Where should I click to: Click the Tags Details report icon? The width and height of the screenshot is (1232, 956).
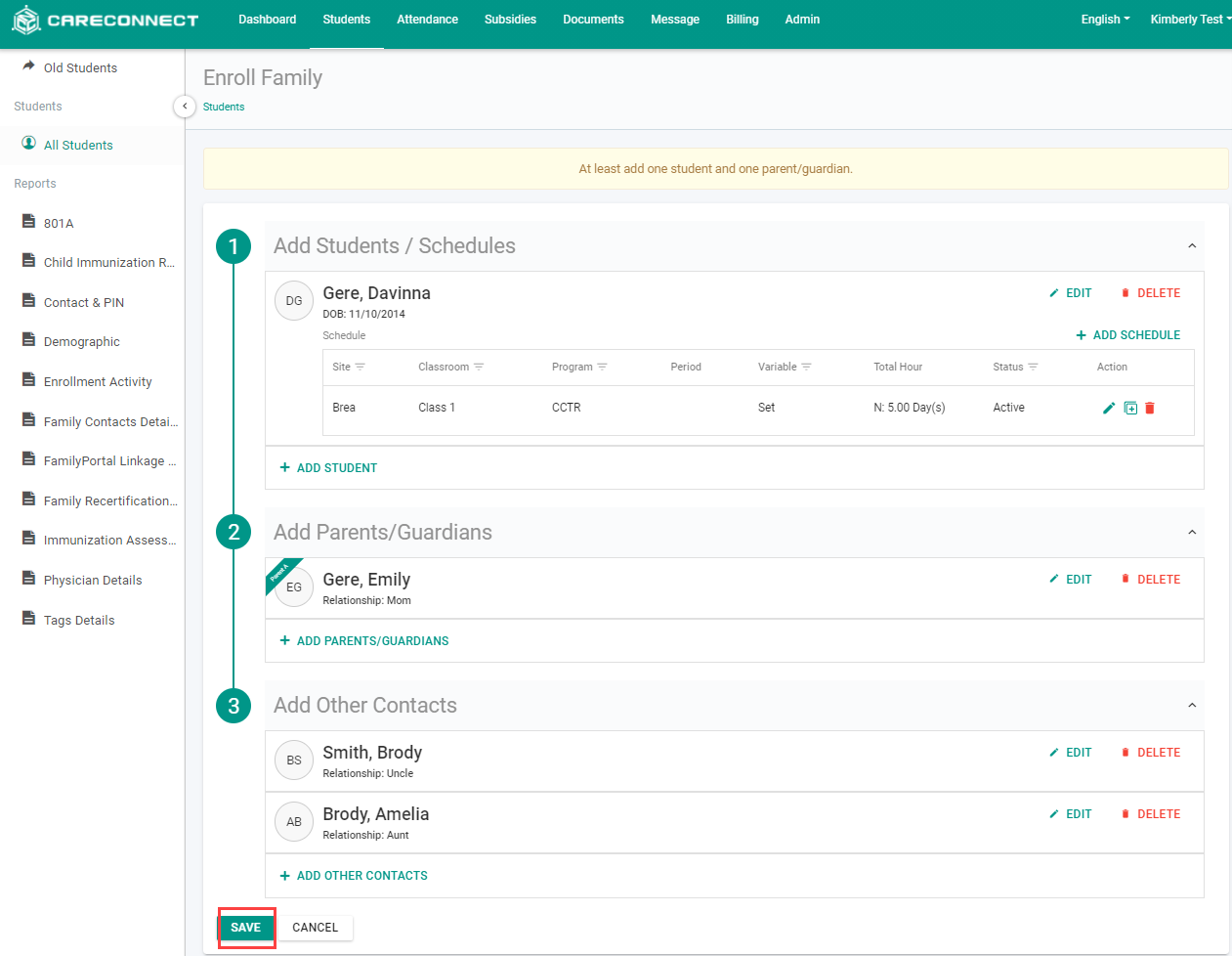[x=29, y=619]
